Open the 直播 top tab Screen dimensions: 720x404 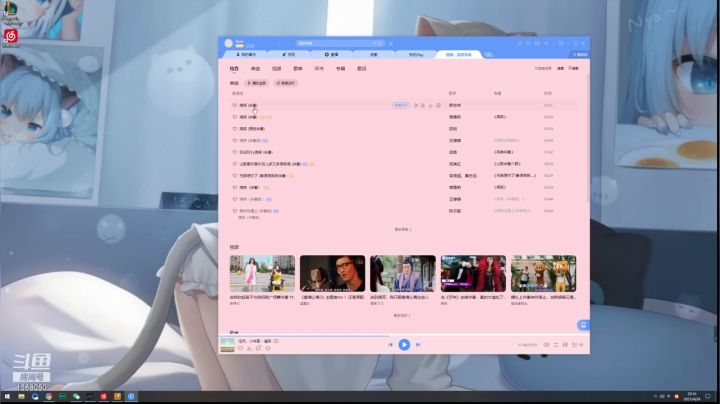tap(332, 55)
